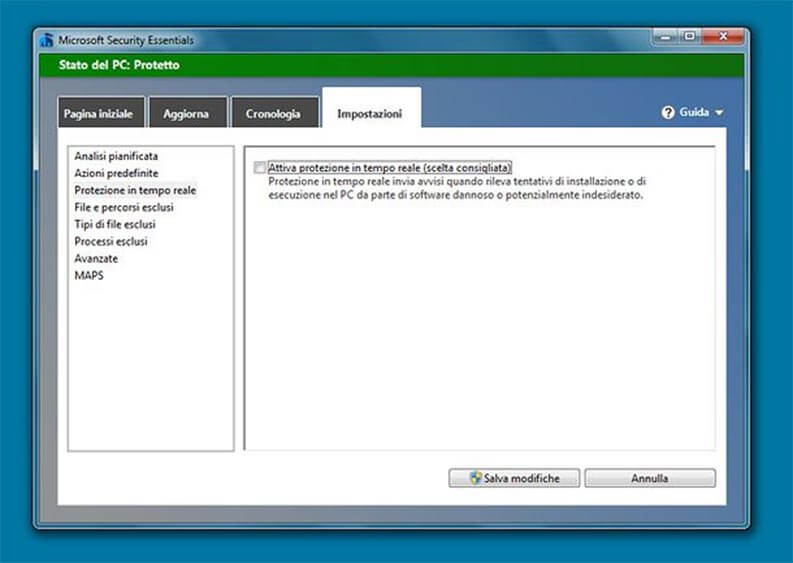Click the Microsoft Security Essentials title bar icon
793x563 pixels.
pos(47,40)
